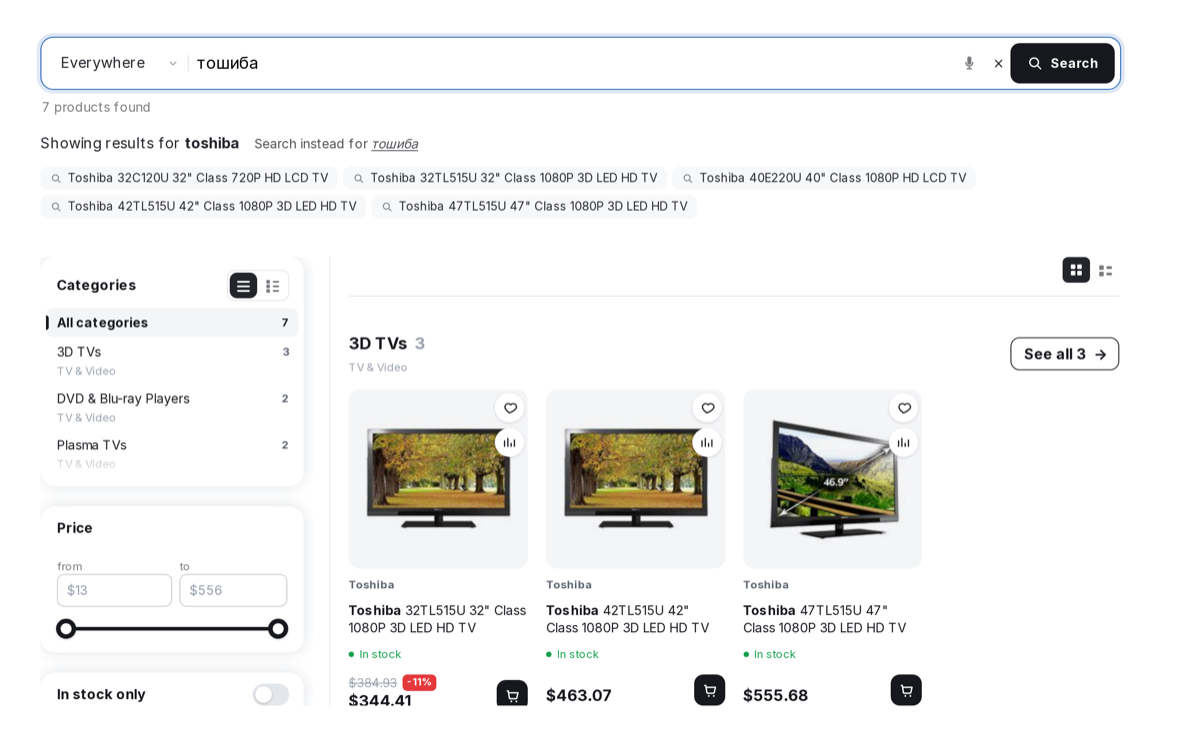Filter by Plasma TVs category
This screenshot has height=746, width=1200.
[x=172, y=453]
